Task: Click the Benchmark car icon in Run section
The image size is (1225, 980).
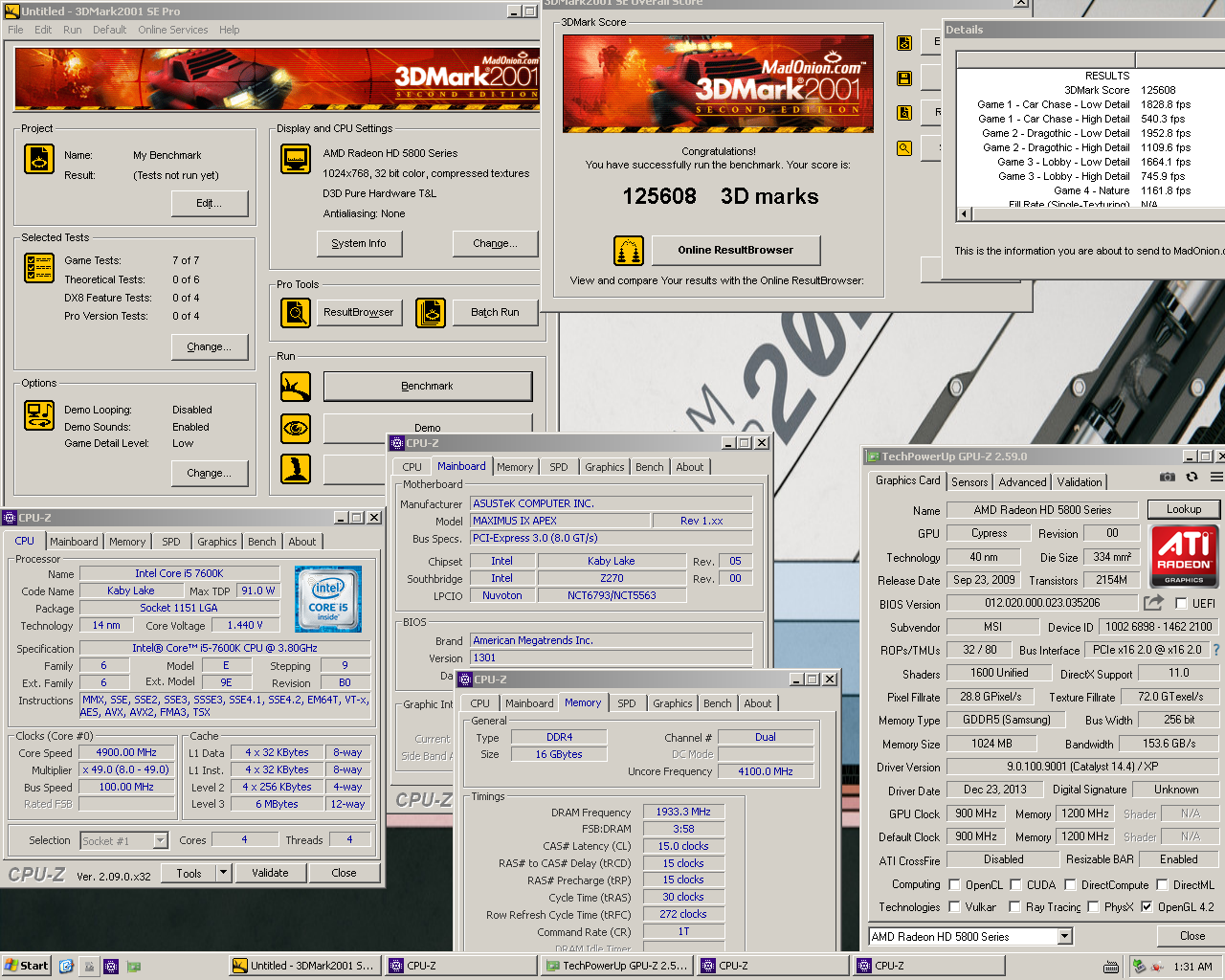Action: click(x=296, y=387)
